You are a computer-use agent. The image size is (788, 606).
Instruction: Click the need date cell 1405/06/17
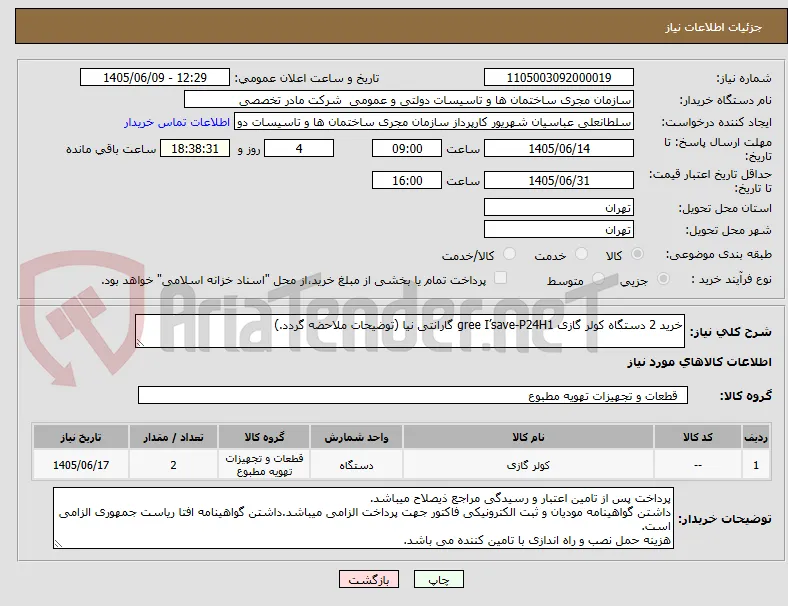pos(81,465)
